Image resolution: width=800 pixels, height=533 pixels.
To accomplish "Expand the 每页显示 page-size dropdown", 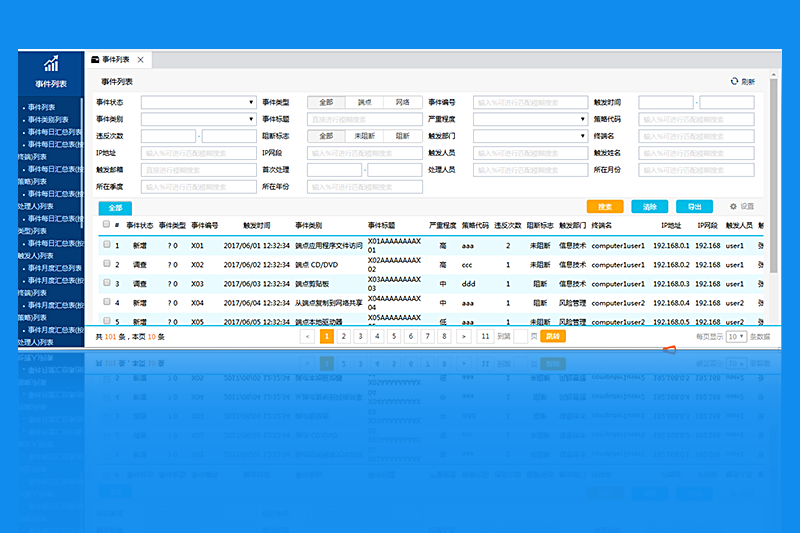I will pyautogui.click(x=736, y=337).
